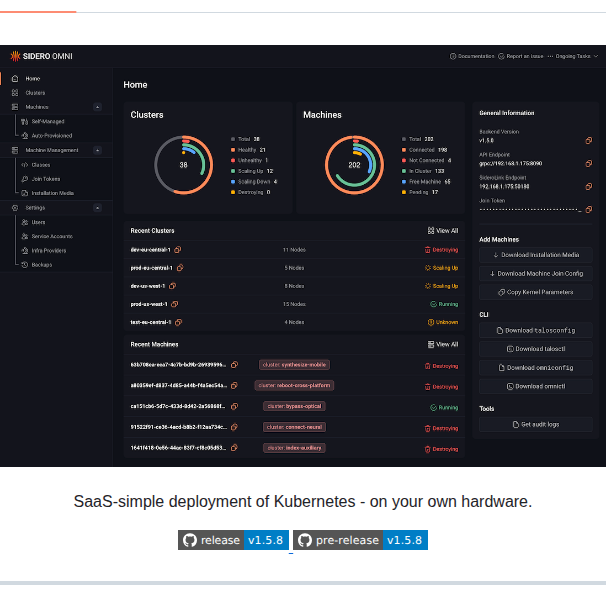Open the Home item in the sidebar

[x=32, y=78]
